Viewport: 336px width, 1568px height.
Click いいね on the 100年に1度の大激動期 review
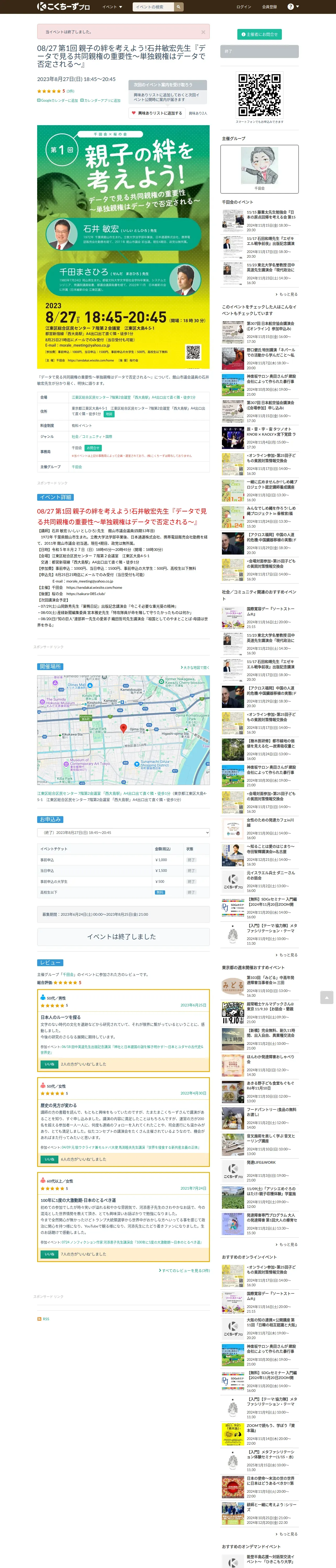pyautogui.click(x=49, y=1254)
